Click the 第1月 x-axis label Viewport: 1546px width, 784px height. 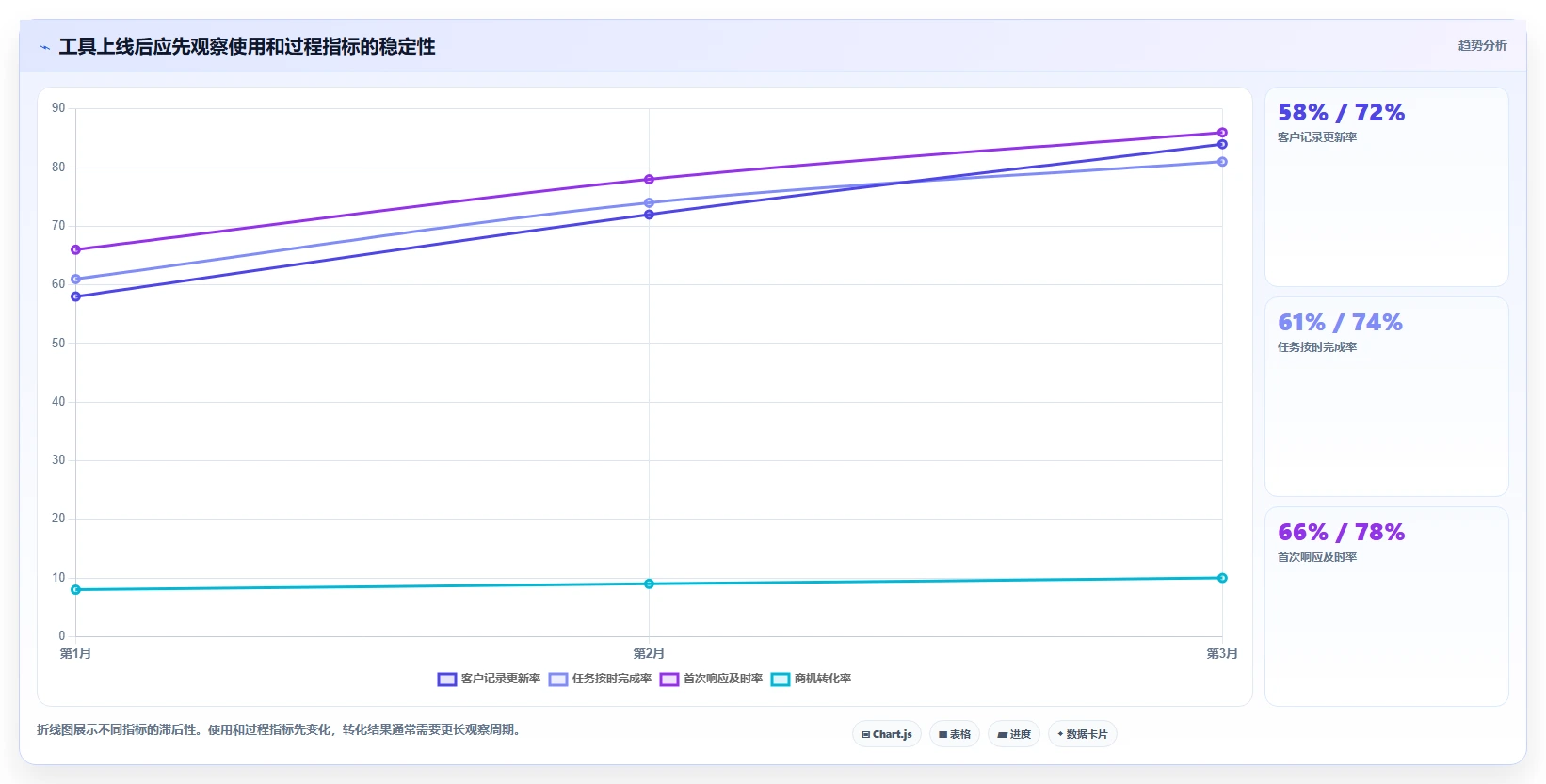click(x=75, y=653)
